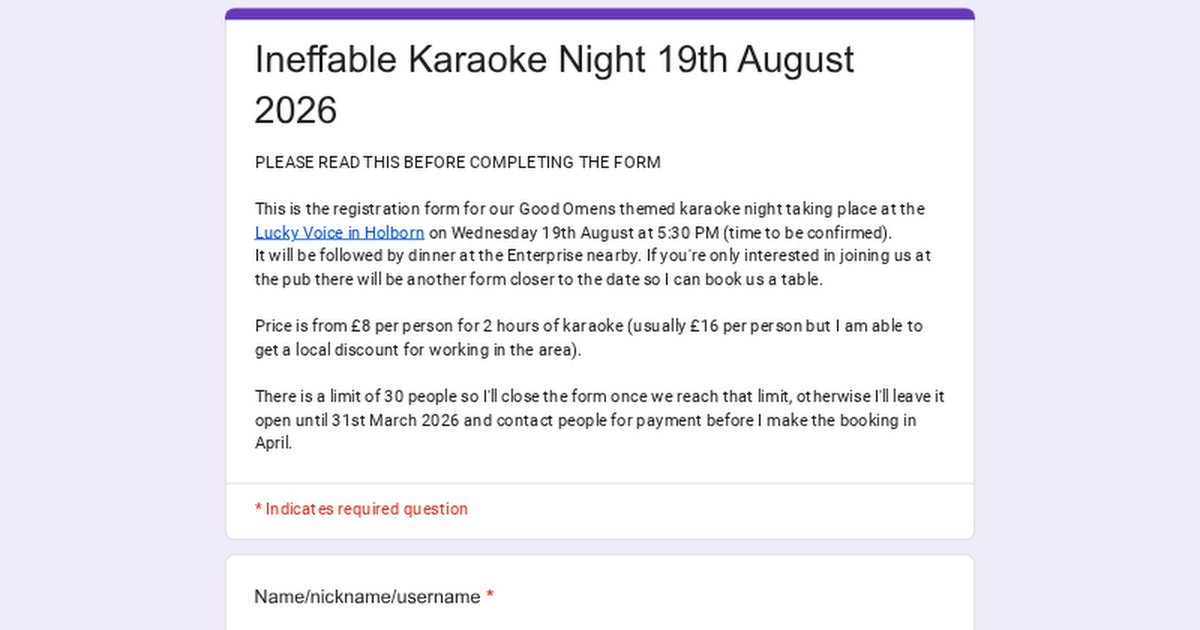The height and width of the screenshot is (630, 1200).
Task: Click the line starting get a local discount
Action: (417, 350)
